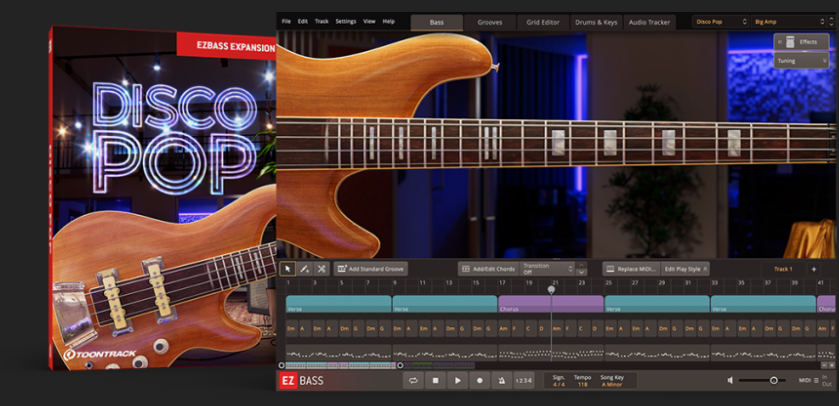Adjust the master volume slider knob
839x406 pixels.
774,380
